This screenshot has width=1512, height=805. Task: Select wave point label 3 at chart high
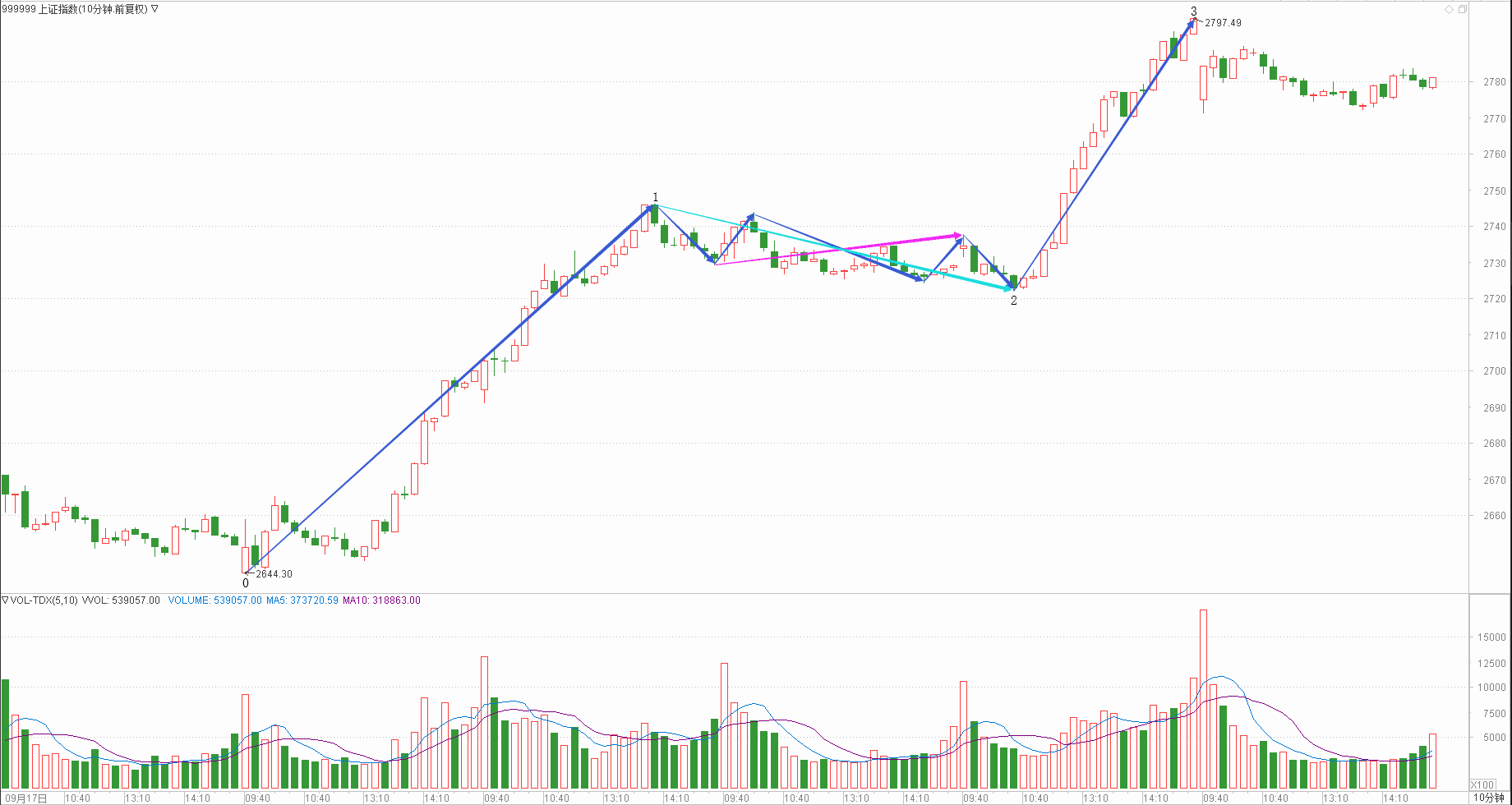[1193, 11]
